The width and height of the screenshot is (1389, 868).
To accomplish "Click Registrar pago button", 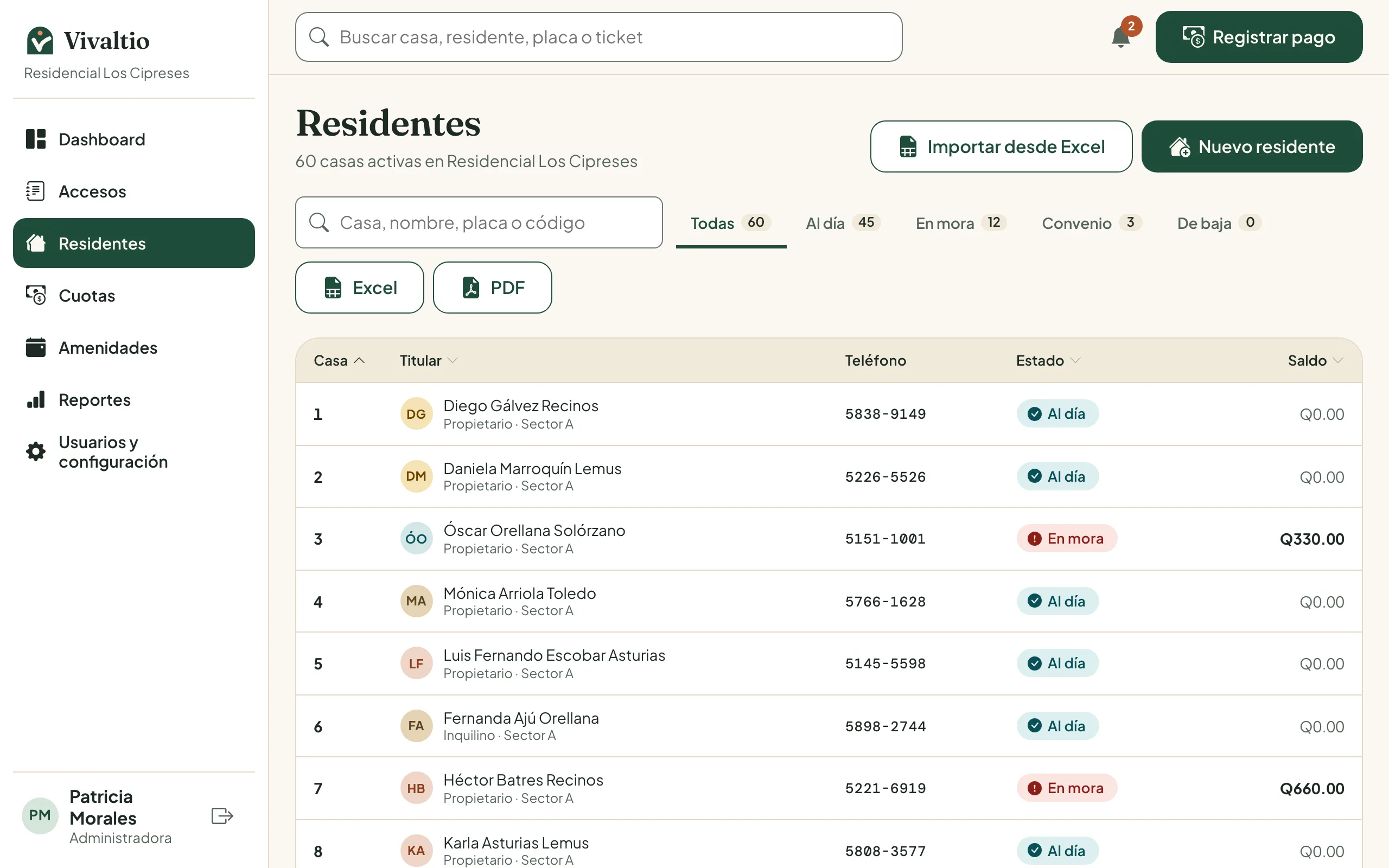I will point(1259,37).
